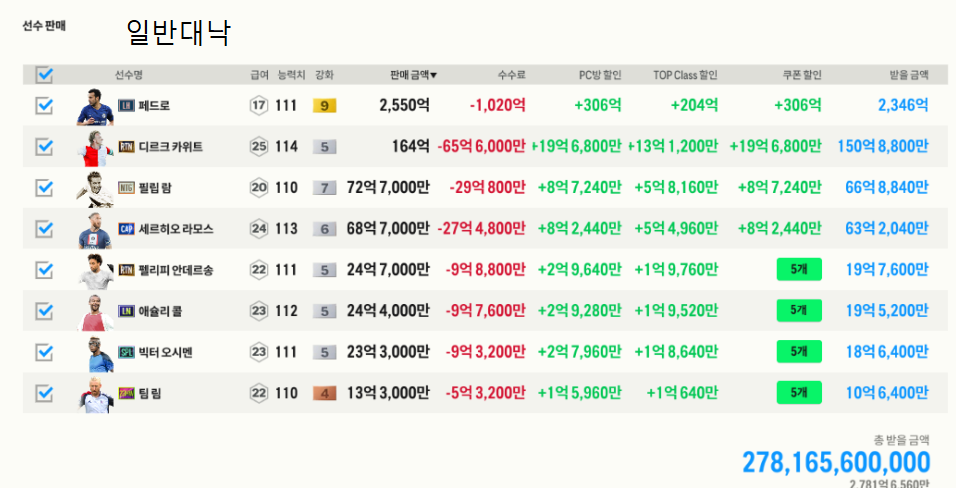The image size is (956, 488).
Task: Click 페드로's LH season badge icon
Action: pyautogui.click(x=126, y=105)
